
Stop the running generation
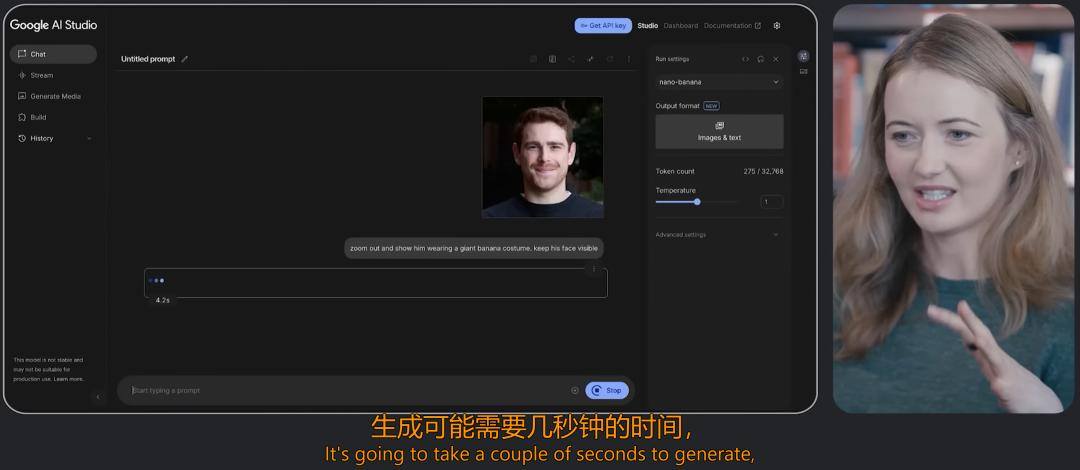click(607, 390)
